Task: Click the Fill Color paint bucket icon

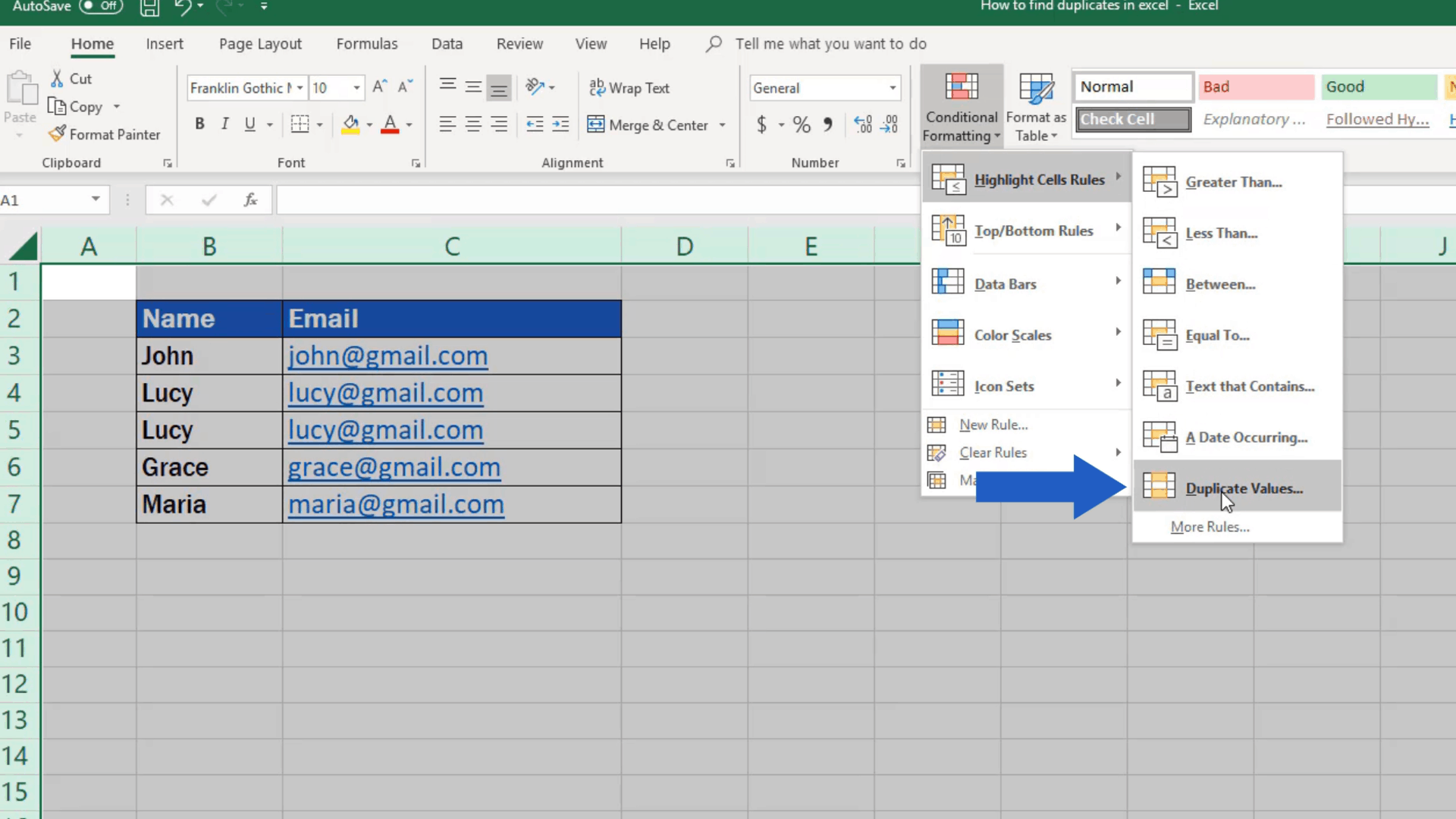Action: click(x=349, y=124)
